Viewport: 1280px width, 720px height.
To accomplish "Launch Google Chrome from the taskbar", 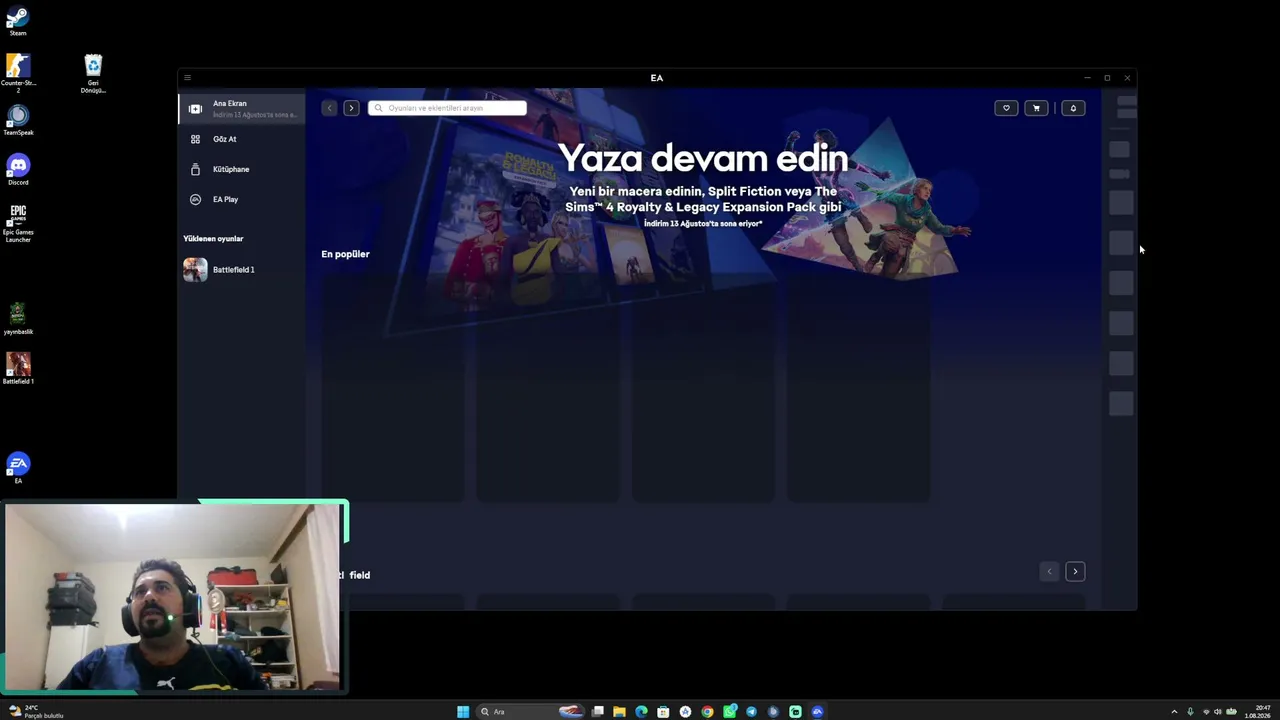I will pos(707,712).
